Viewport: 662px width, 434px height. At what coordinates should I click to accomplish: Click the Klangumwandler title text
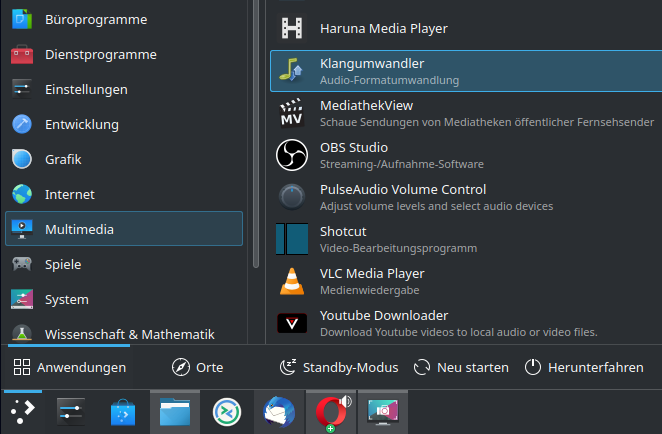tap(372, 64)
